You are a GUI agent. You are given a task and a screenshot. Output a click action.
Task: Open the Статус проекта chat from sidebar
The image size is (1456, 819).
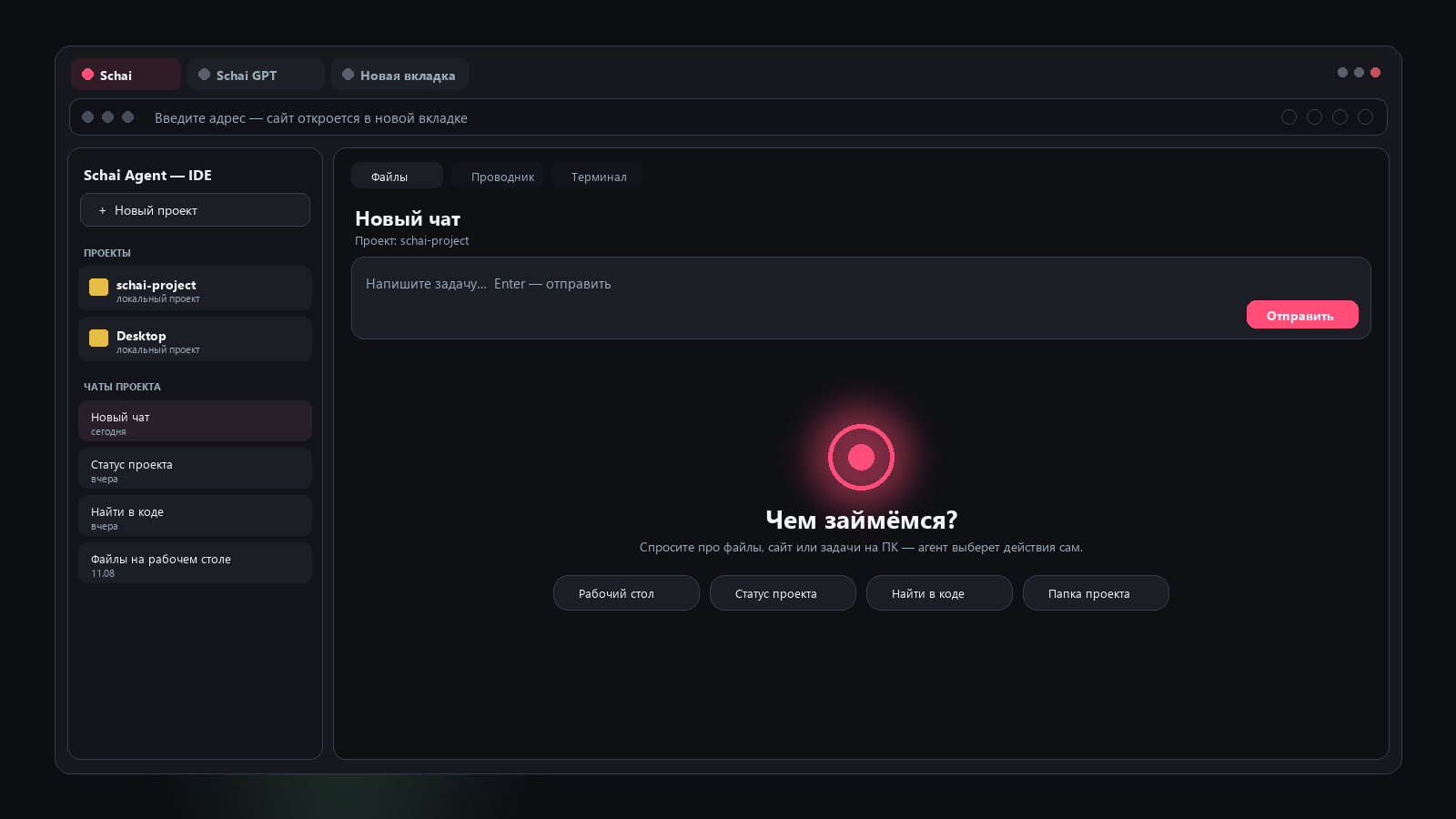point(195,469)
